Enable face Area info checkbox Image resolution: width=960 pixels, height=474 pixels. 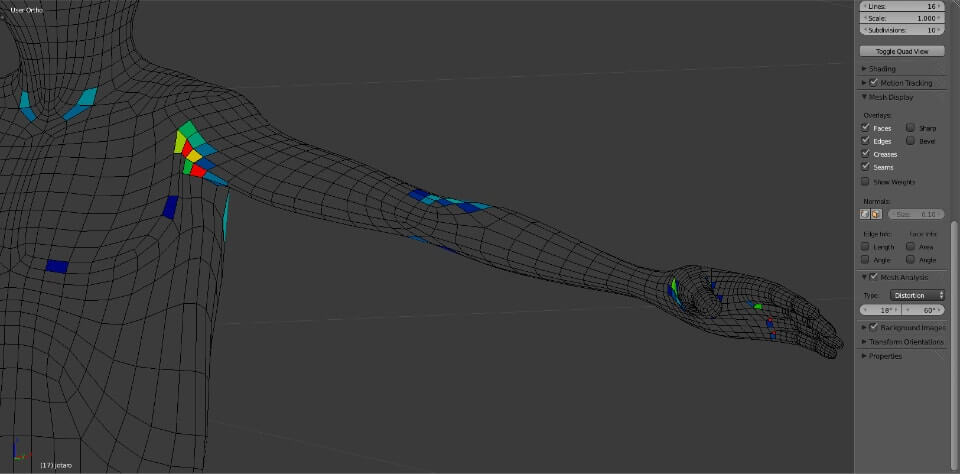coord(910,246)
